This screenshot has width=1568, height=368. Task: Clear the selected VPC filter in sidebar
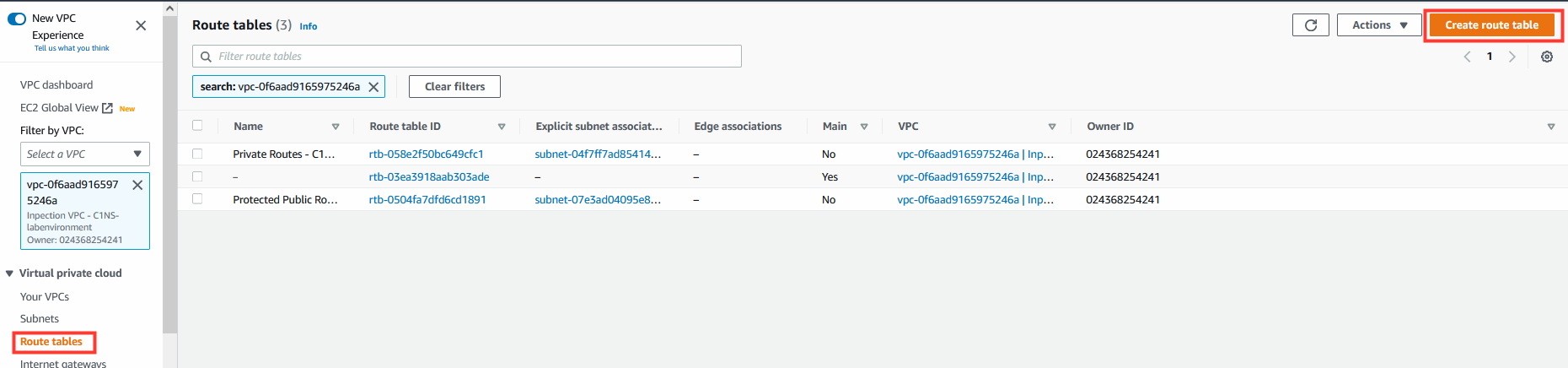137,185
